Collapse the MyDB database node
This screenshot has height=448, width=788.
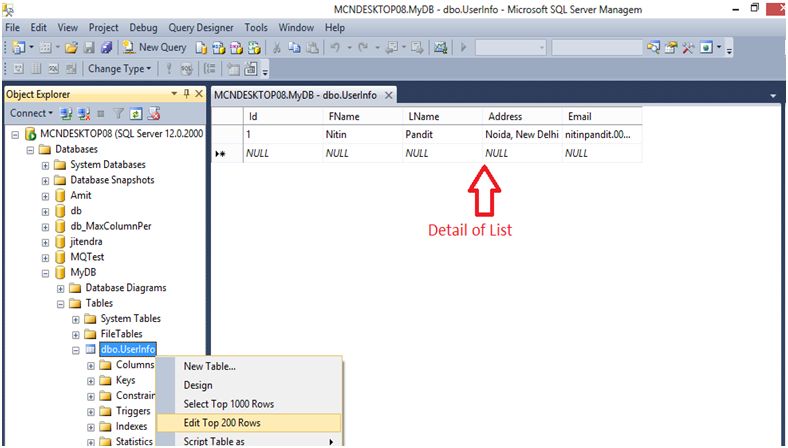[x=46, y=273]
